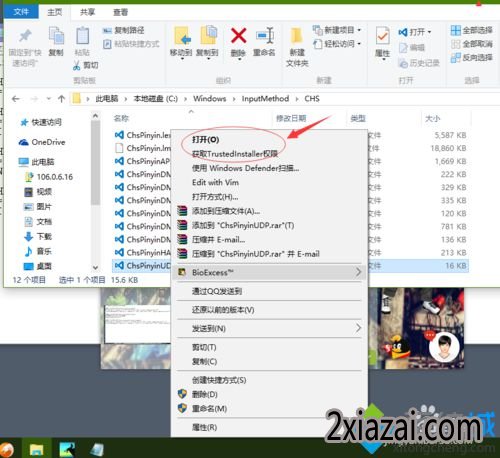The image size is (500, 458).
Task: Click the Back navigation arrow
Action: 16,99
